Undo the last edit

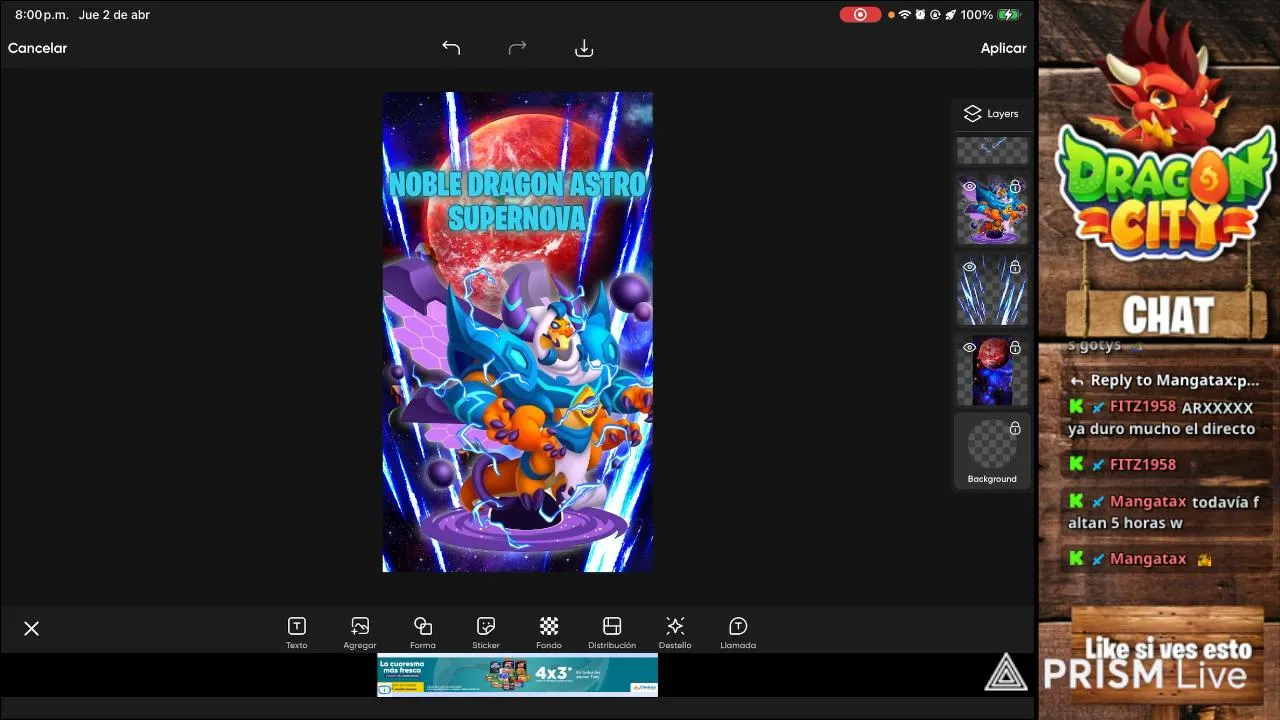pyautogui.click(x=451, y=48)
